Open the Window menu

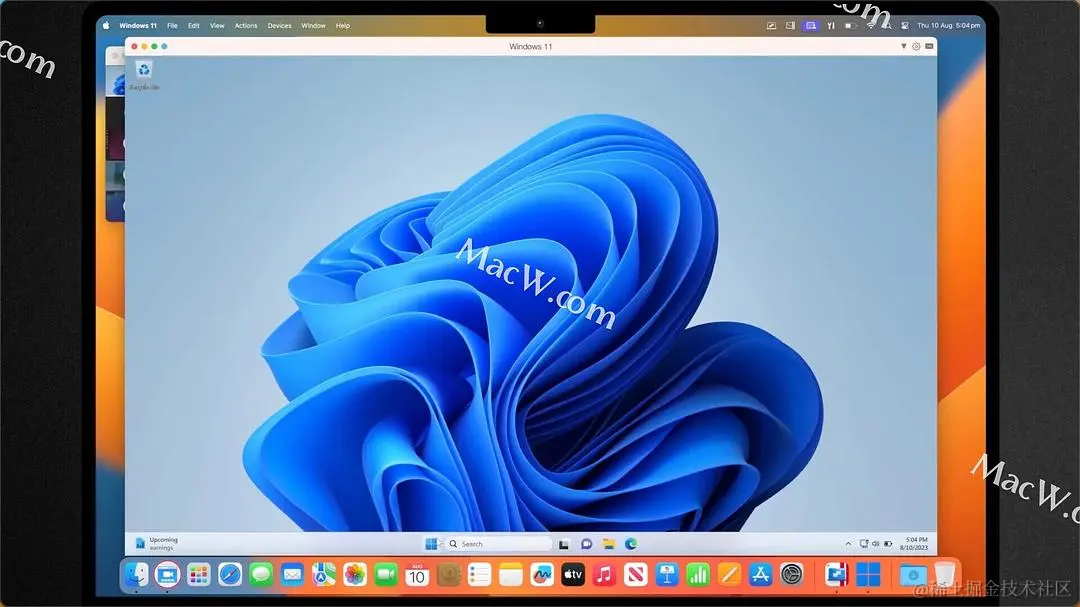[x=313, y=25]
